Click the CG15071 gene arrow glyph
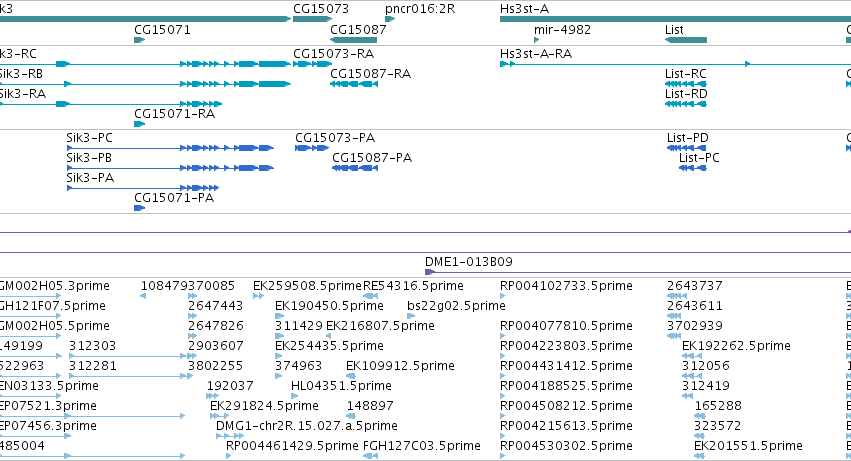 click(139, 40)
